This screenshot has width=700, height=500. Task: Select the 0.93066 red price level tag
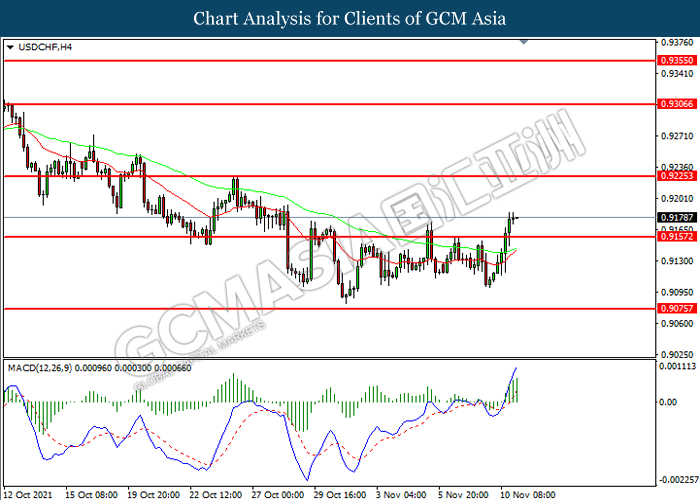[672, 104]
